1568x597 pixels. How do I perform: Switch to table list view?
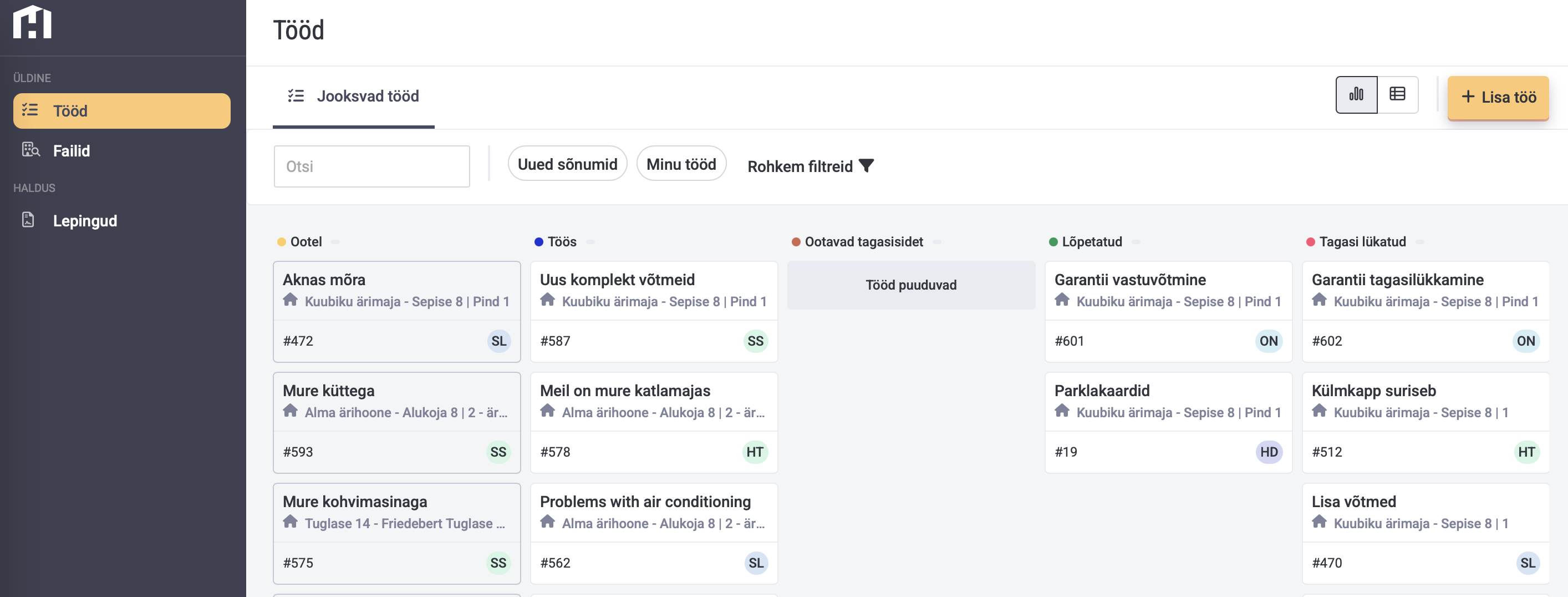click(x=1397, y=94)
